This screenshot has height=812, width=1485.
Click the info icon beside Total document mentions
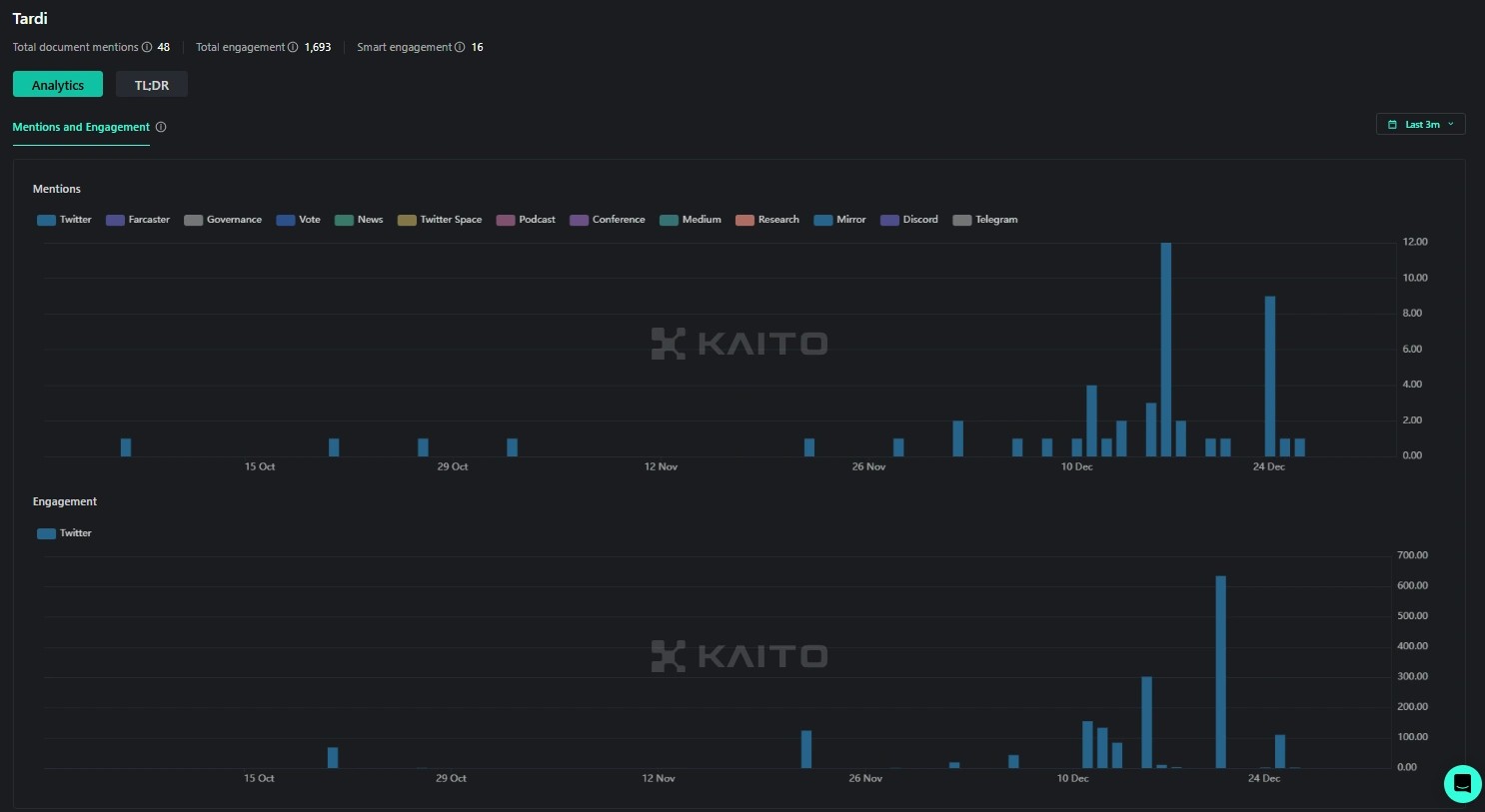click(x=147, y=47)
